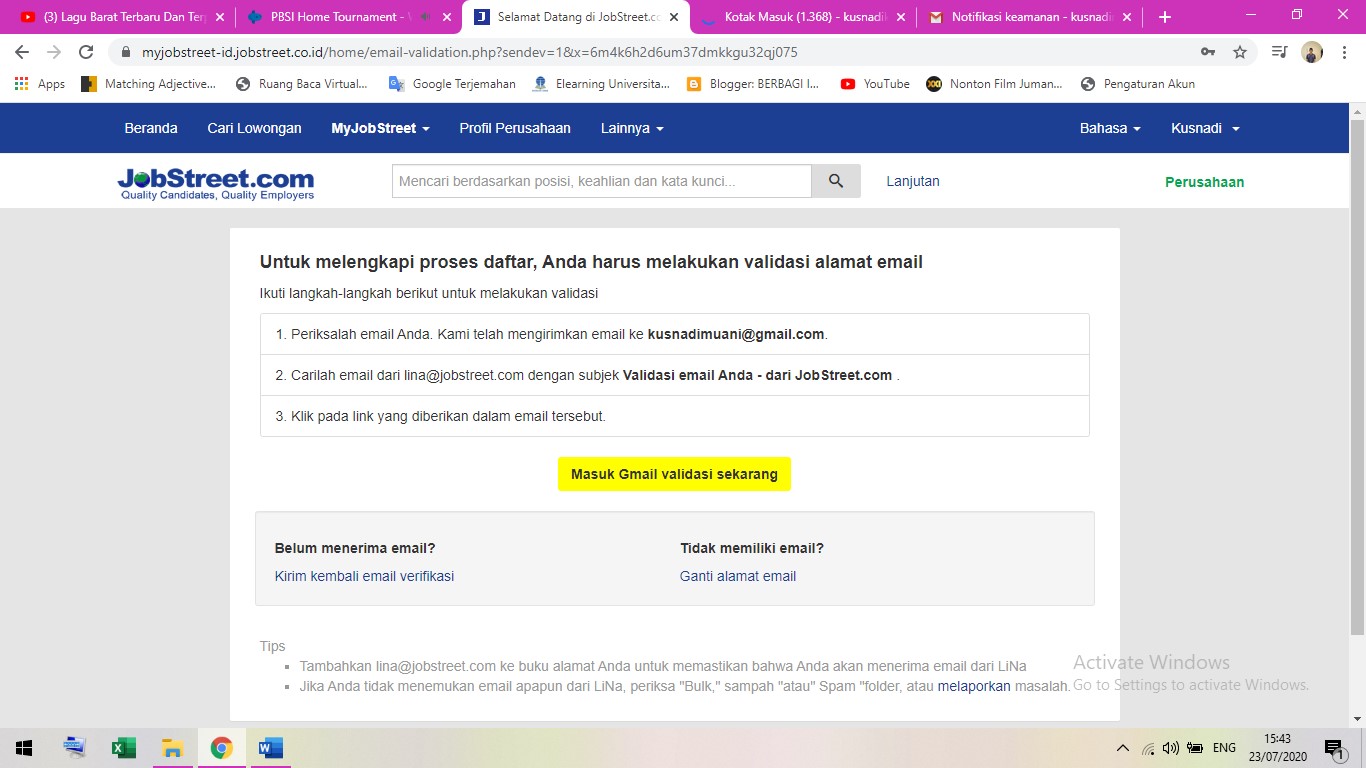The height and width of the screenshot is (768, 1366).
Task: Expand the Lainnya dropdown menu
Action: tap(632, 128)
